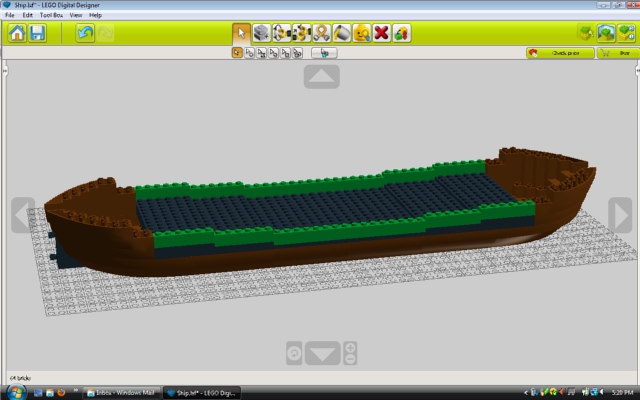Choose shape selection sub-tool
The height and width of the screenshot is (400, 640).
(286, 53)
